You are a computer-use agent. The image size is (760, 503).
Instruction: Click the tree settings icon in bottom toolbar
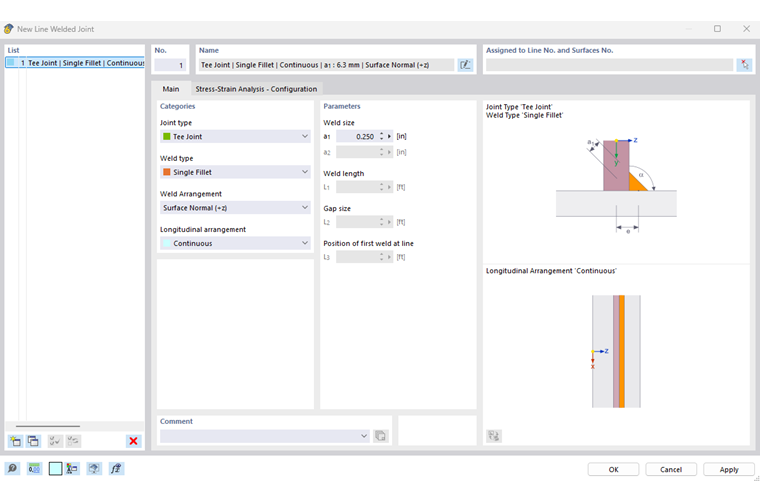tap(72, 469)
